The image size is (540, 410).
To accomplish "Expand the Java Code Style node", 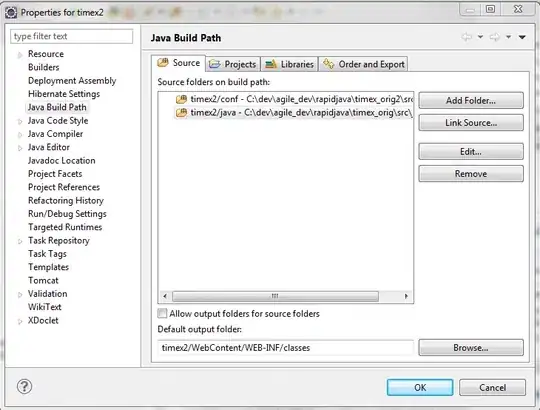I will pos(20,121).
